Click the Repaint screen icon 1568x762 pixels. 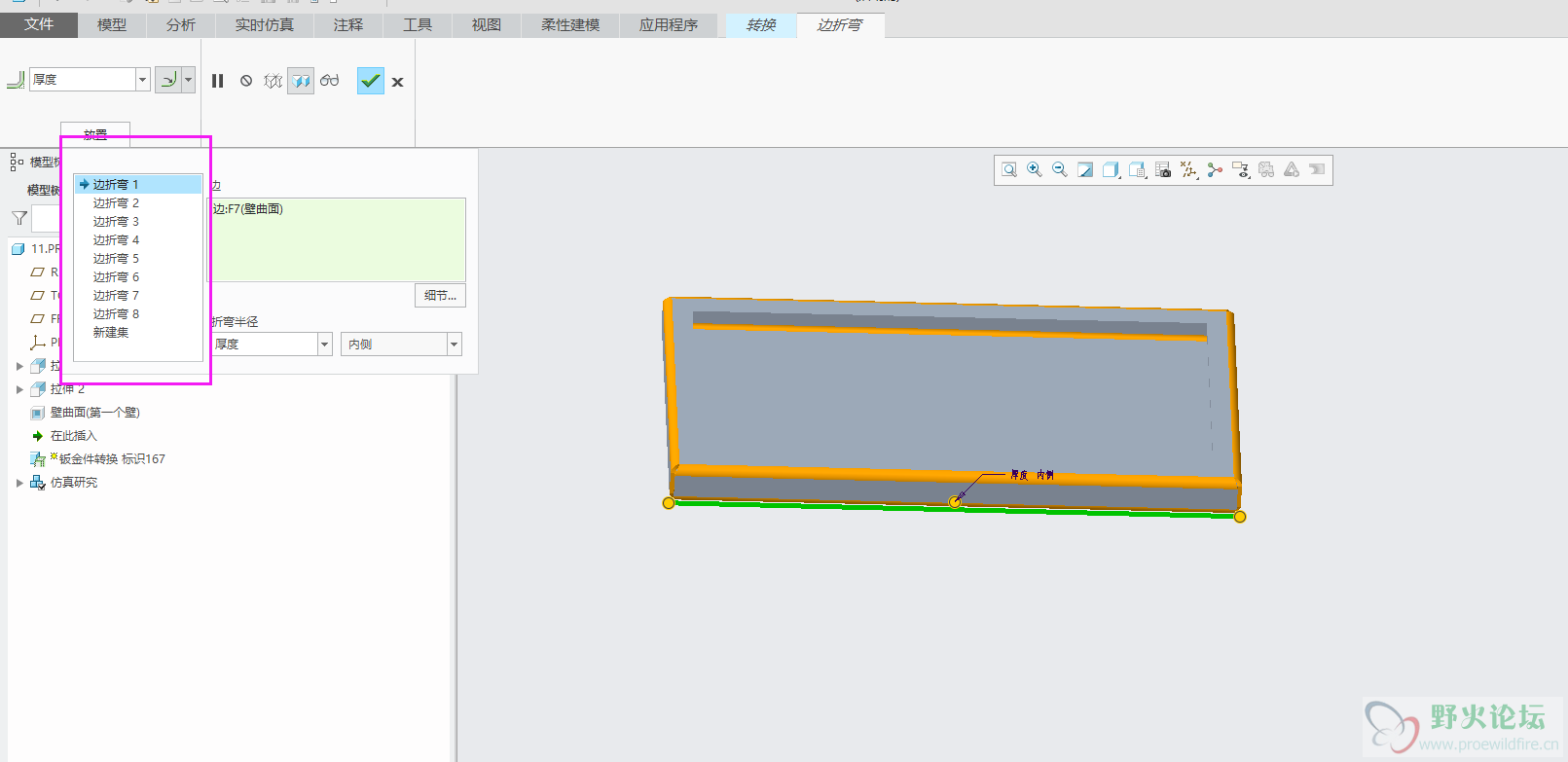(1085, 170)
